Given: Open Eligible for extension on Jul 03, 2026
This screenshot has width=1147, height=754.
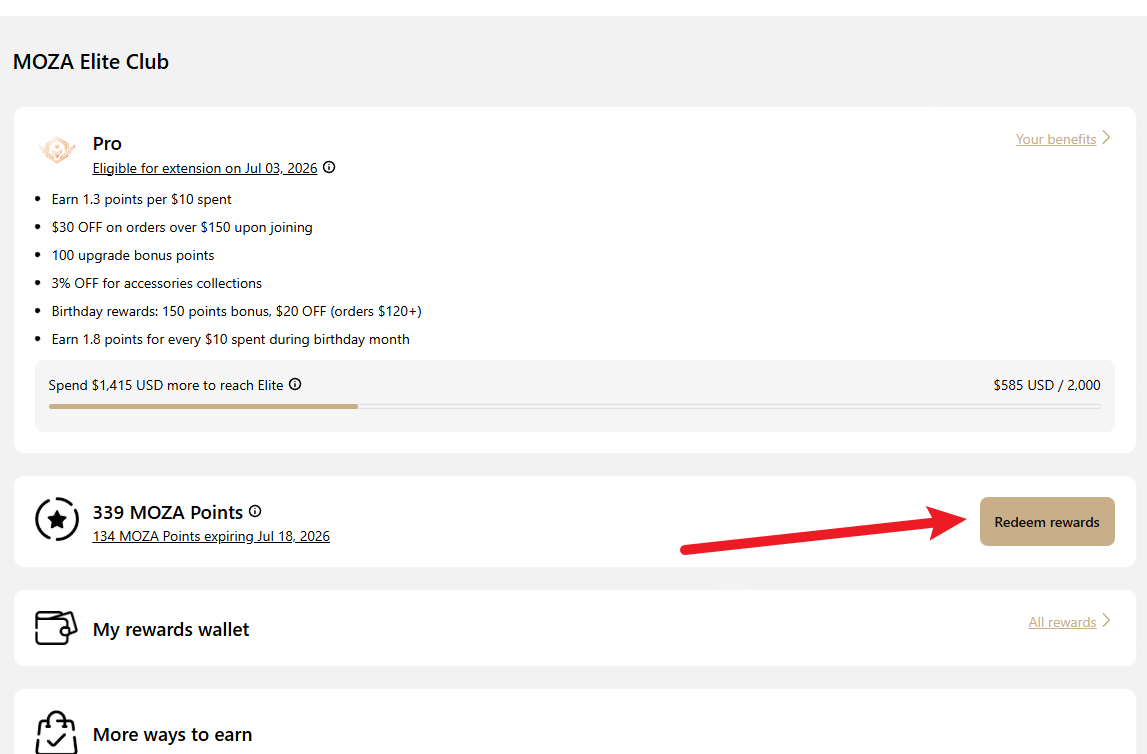Looking at the screenshot, I should click(x=205, y=168).
